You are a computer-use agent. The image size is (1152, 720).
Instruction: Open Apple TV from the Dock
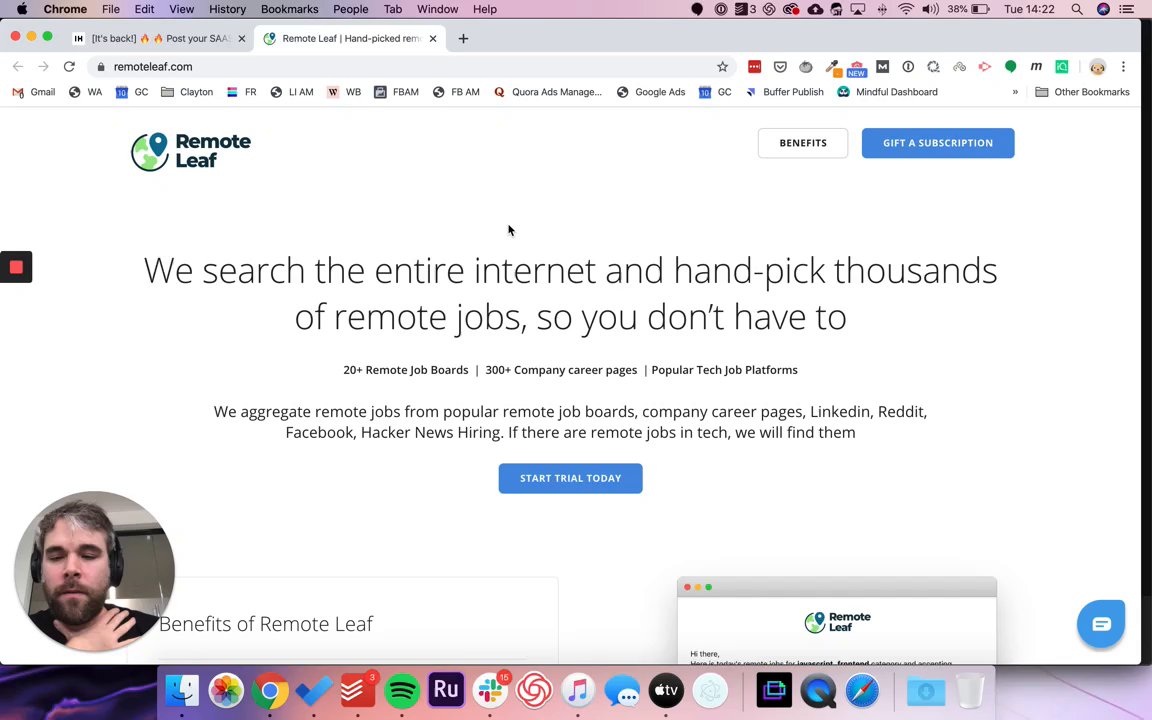[666, 691]
